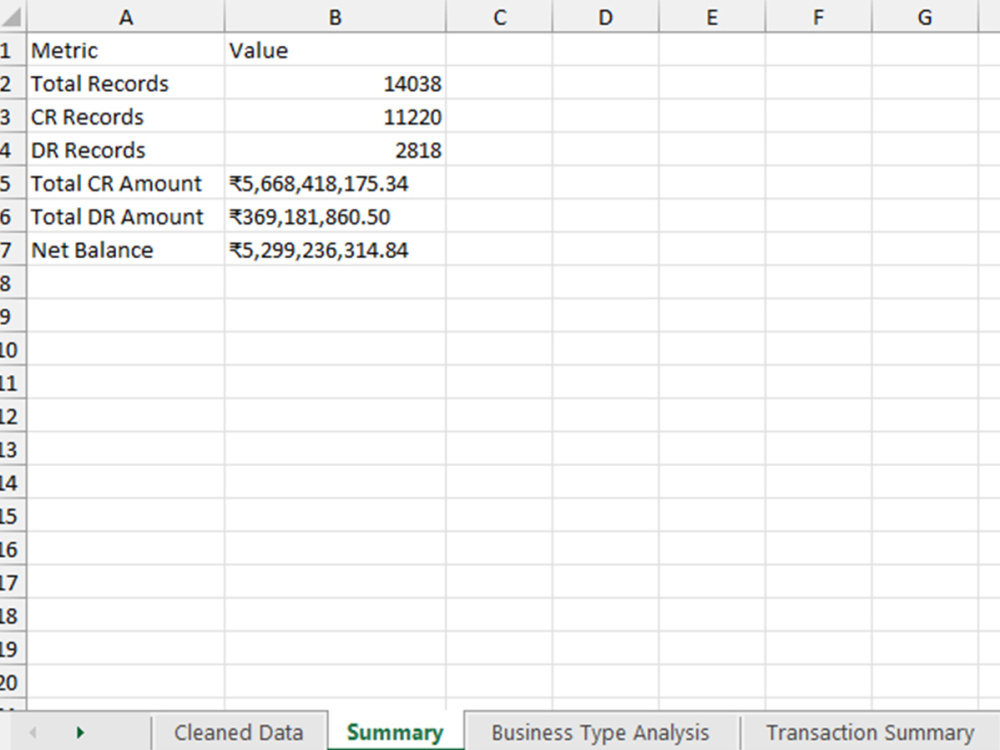This screenshot has height=750, width=1000.
Task: Click the Metric header cell
Action: [x=126, y=50]
